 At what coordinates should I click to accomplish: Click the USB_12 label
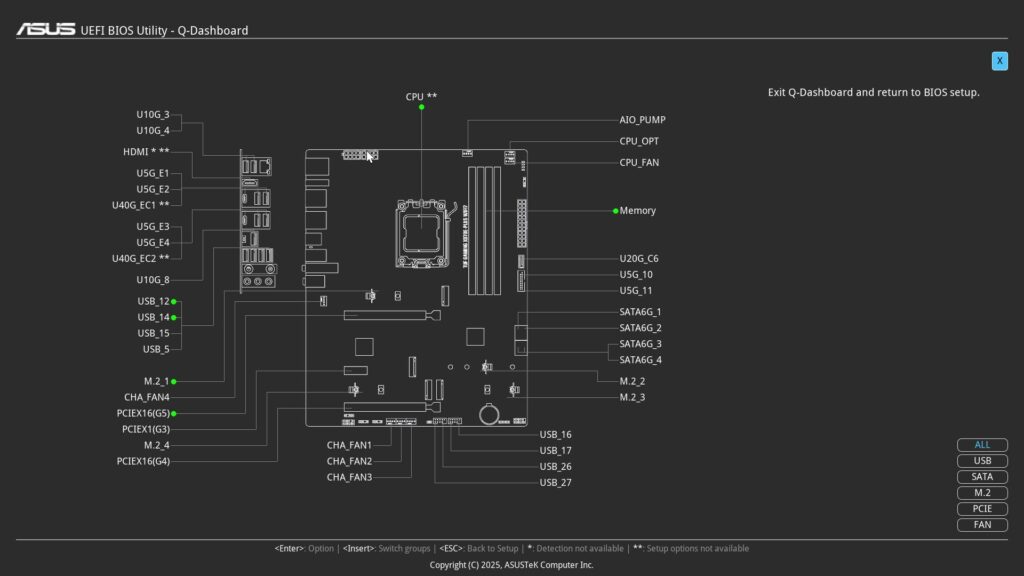coord(153,302)
